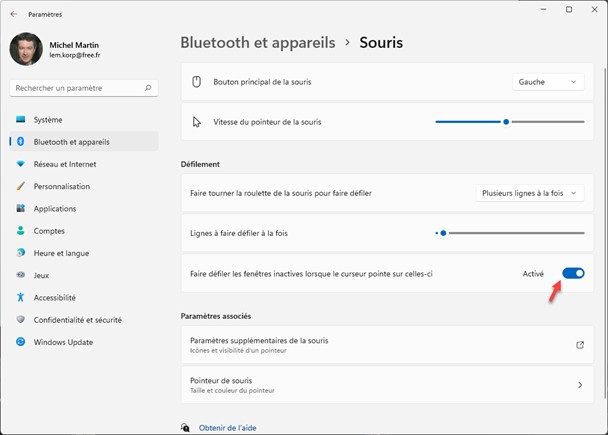Click the Confidentialité et sécurité shield icon

point(20,319)
